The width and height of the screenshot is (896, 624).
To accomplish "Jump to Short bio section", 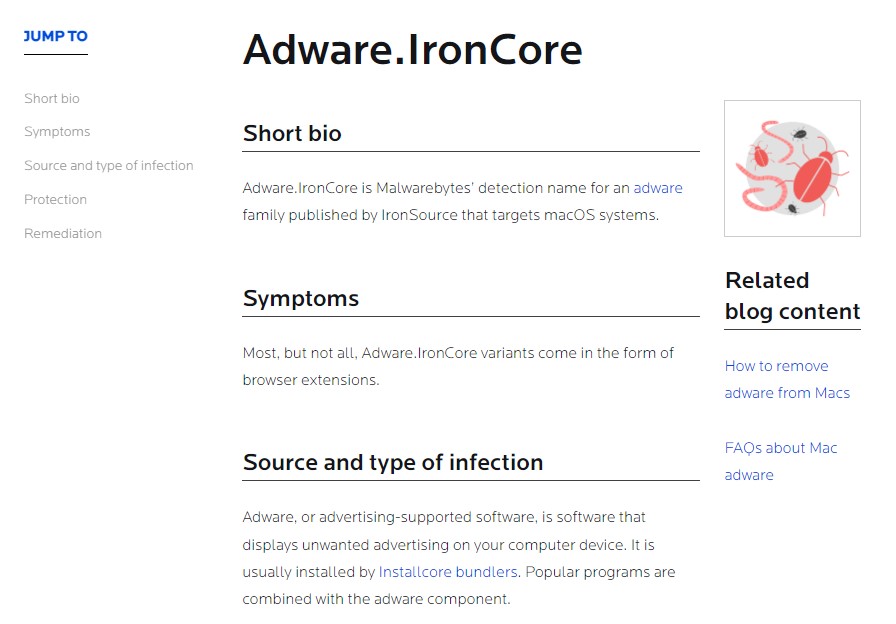I will click(52, 98).
